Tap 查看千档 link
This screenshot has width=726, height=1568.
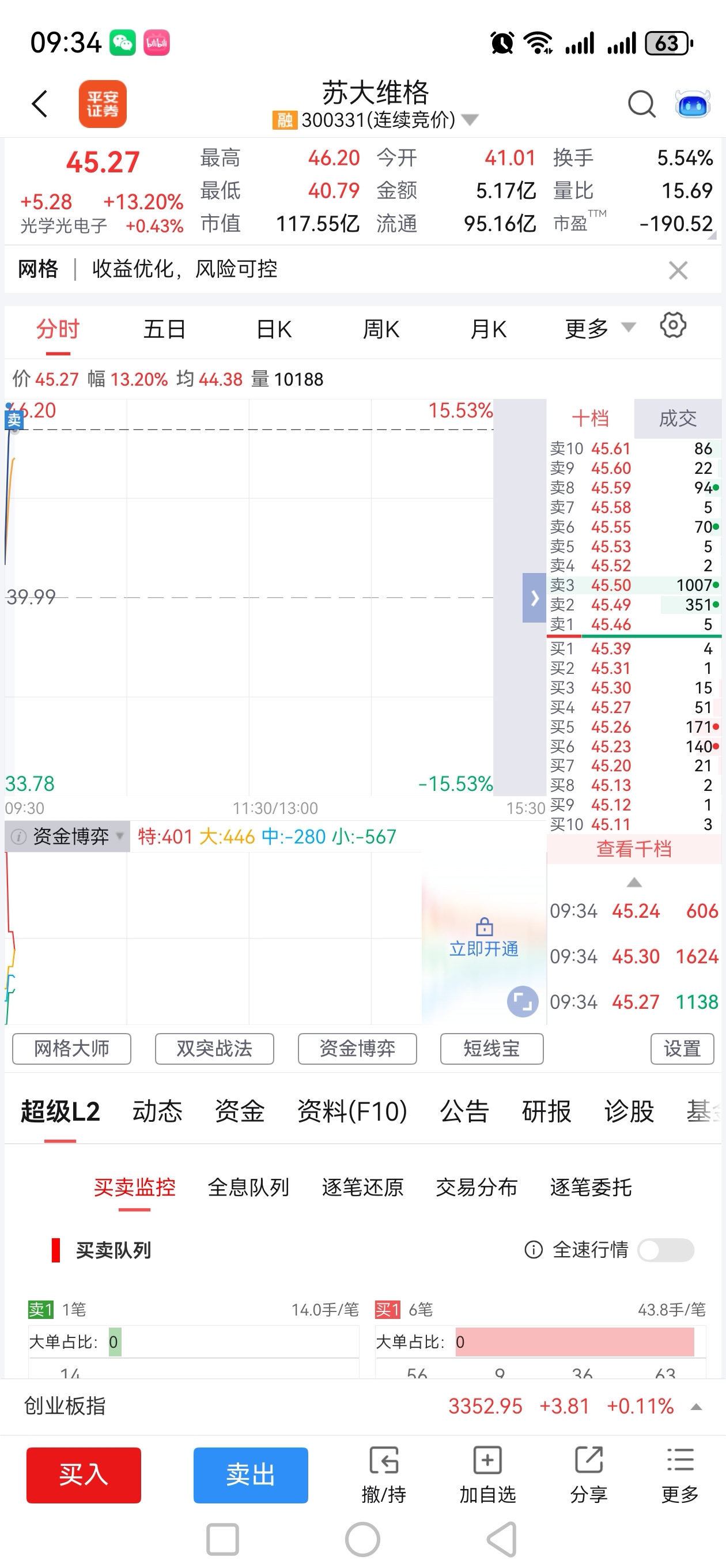pyautogui.click(x=634, y=849)
